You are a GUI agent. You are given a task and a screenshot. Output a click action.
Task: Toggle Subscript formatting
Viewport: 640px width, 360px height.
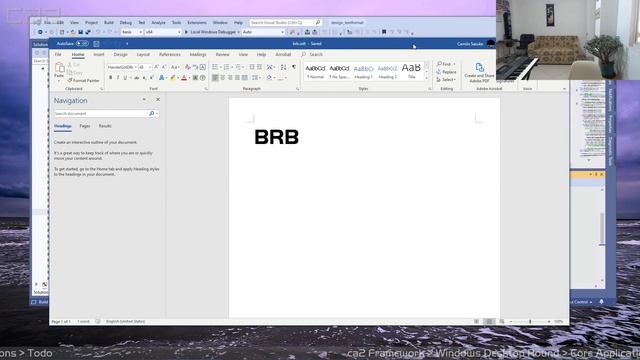[x=144, y=78]
